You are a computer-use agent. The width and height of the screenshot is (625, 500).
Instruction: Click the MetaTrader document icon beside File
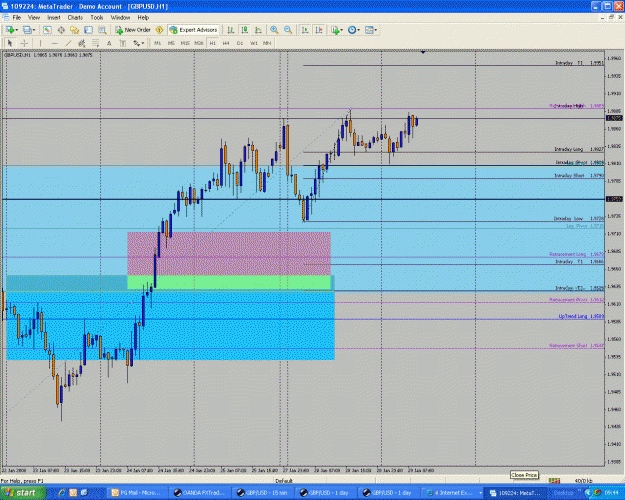point(6,18)
